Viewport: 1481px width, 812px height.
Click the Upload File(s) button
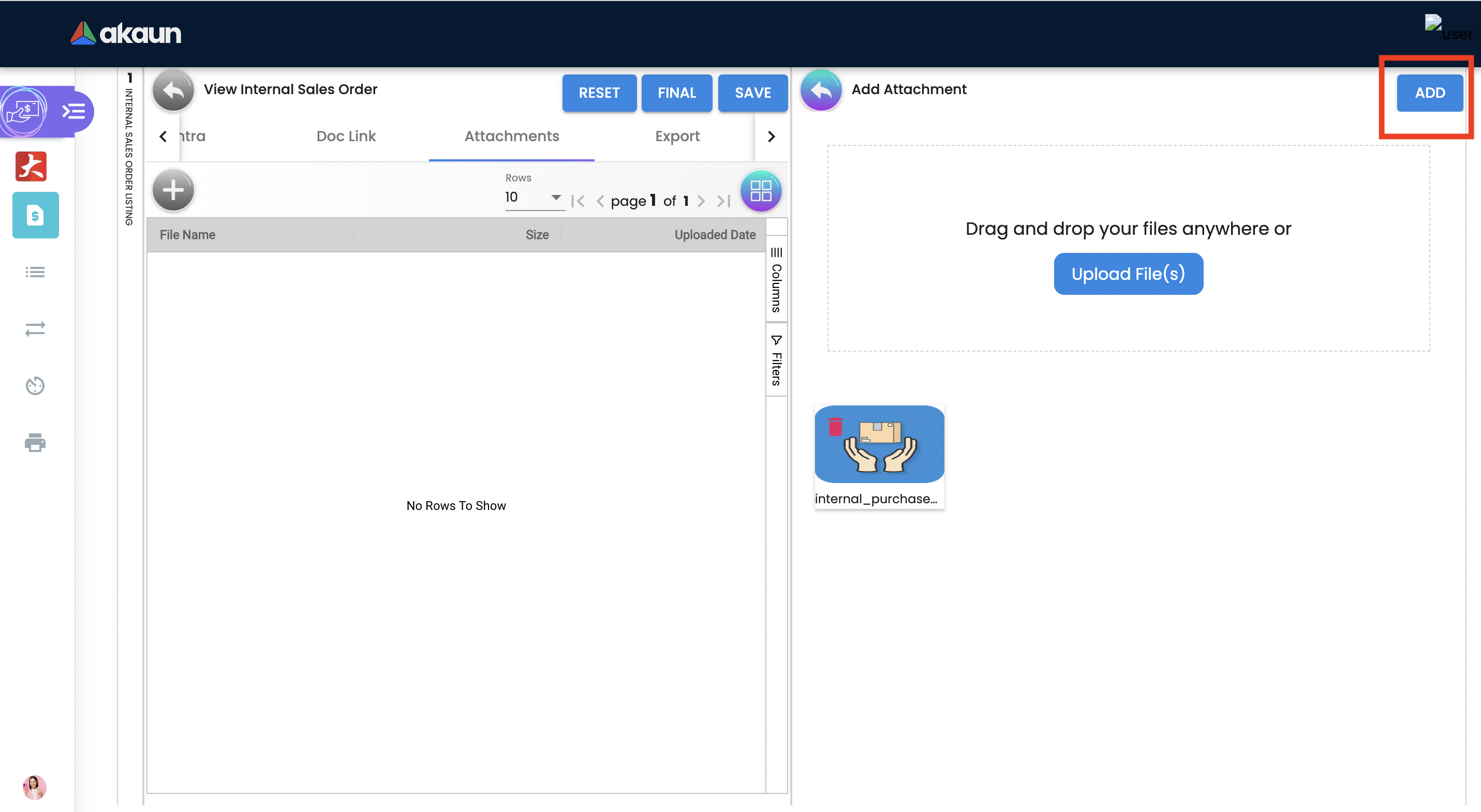coord(1128,274)
